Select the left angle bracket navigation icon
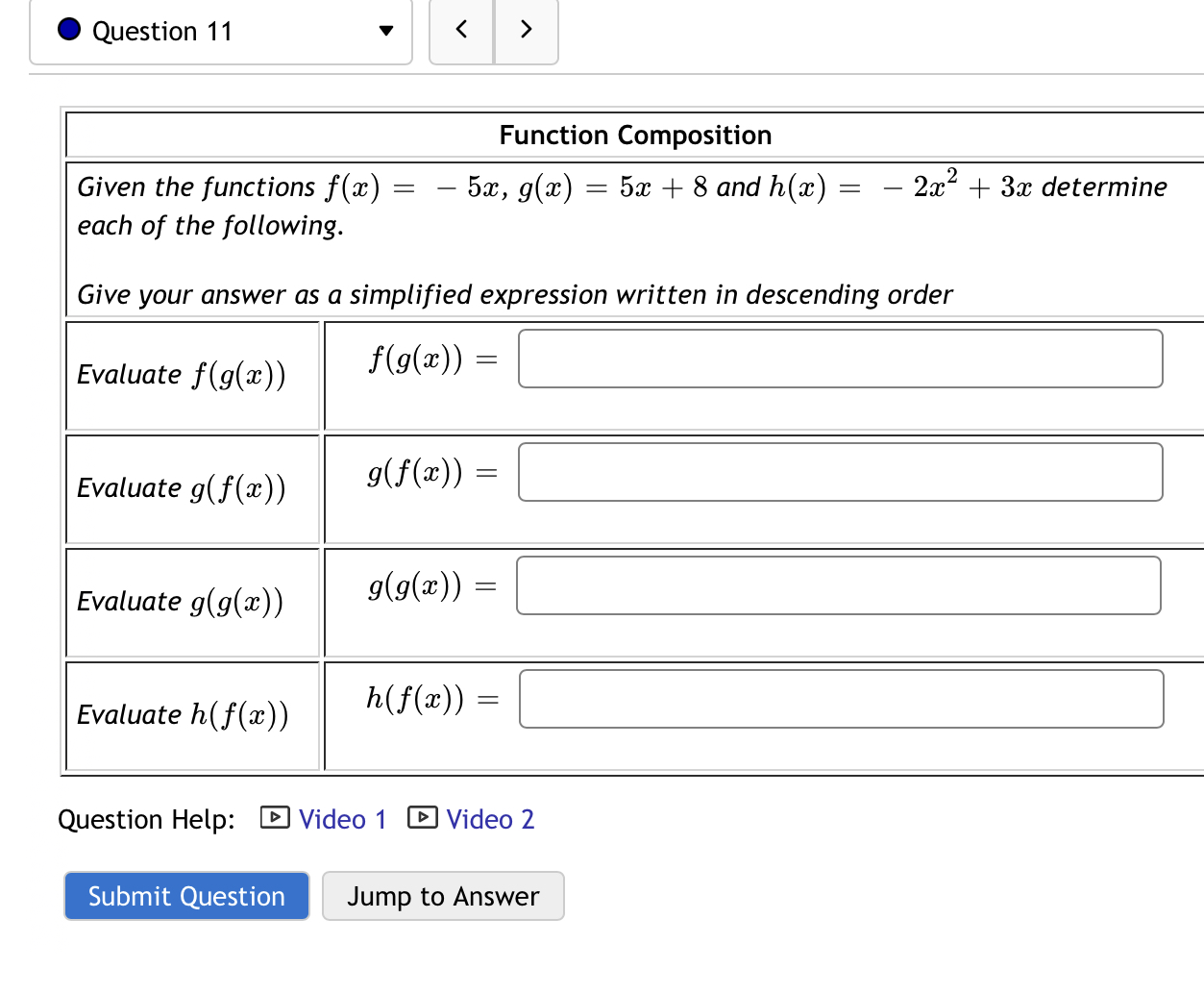Image resolution: width=1204 pixels, height=993 pixels. click(x=460, y=30)
